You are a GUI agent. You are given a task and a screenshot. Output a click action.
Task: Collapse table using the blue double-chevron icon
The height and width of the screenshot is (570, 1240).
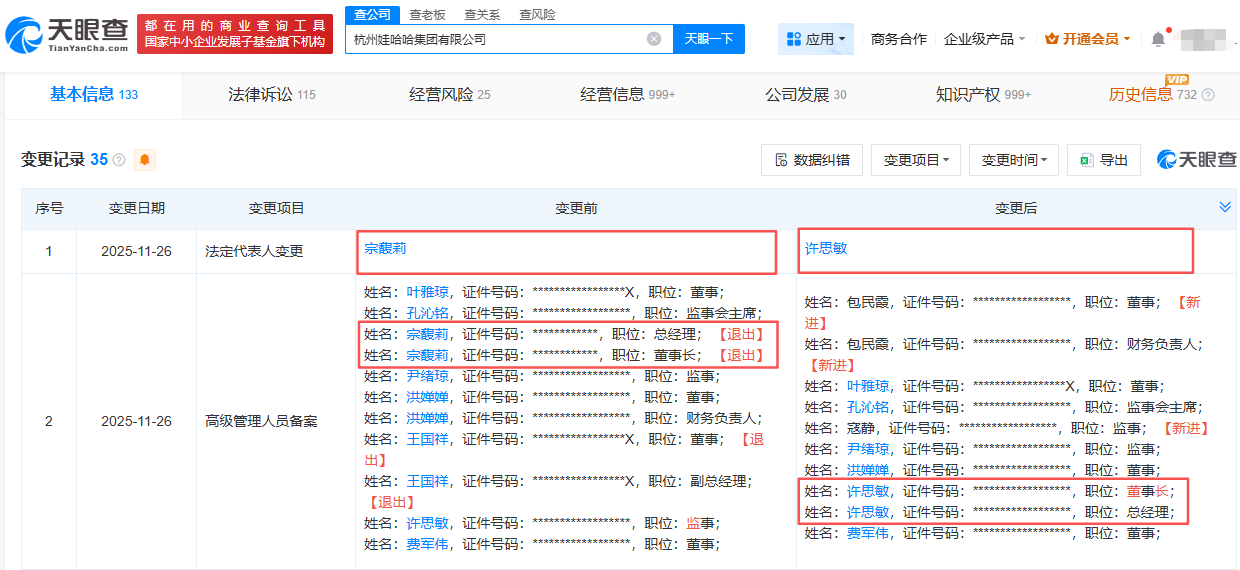(x=1225, y=207)
